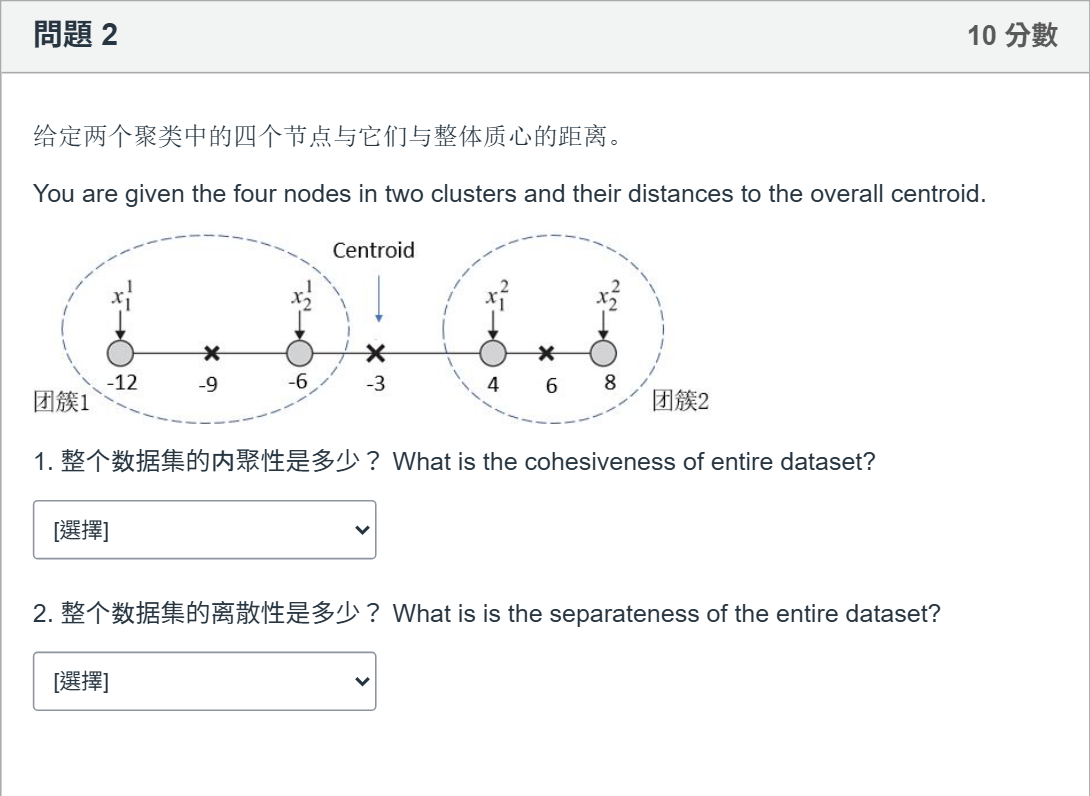Viewport: 1090px width, 796px height.
Task: Click the cohesiveness question text
Action: tap(454, 461)
